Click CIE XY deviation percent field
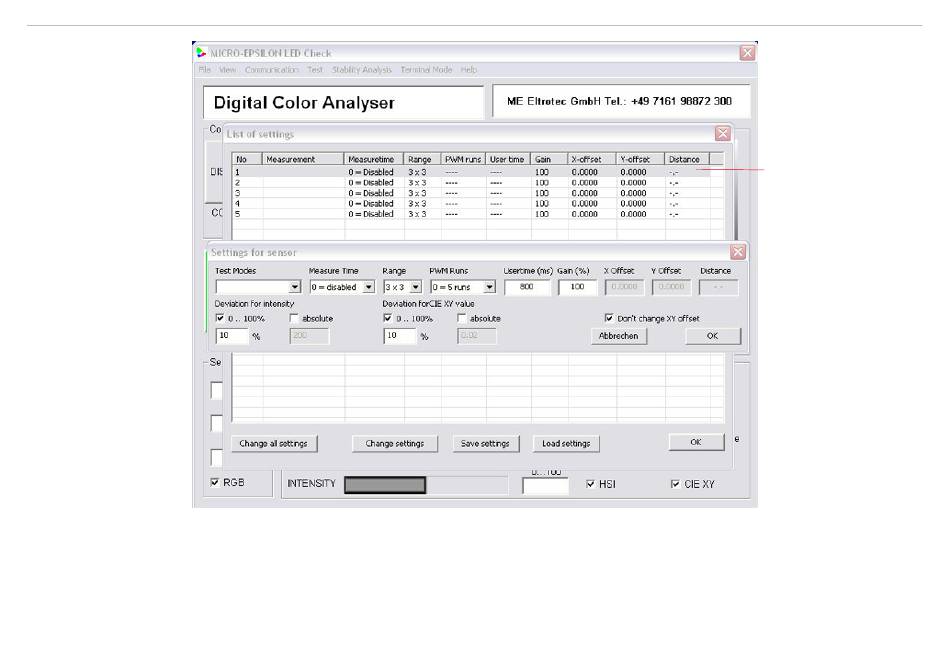This screenshot has width=950, height=657. [x=400, y=336]
